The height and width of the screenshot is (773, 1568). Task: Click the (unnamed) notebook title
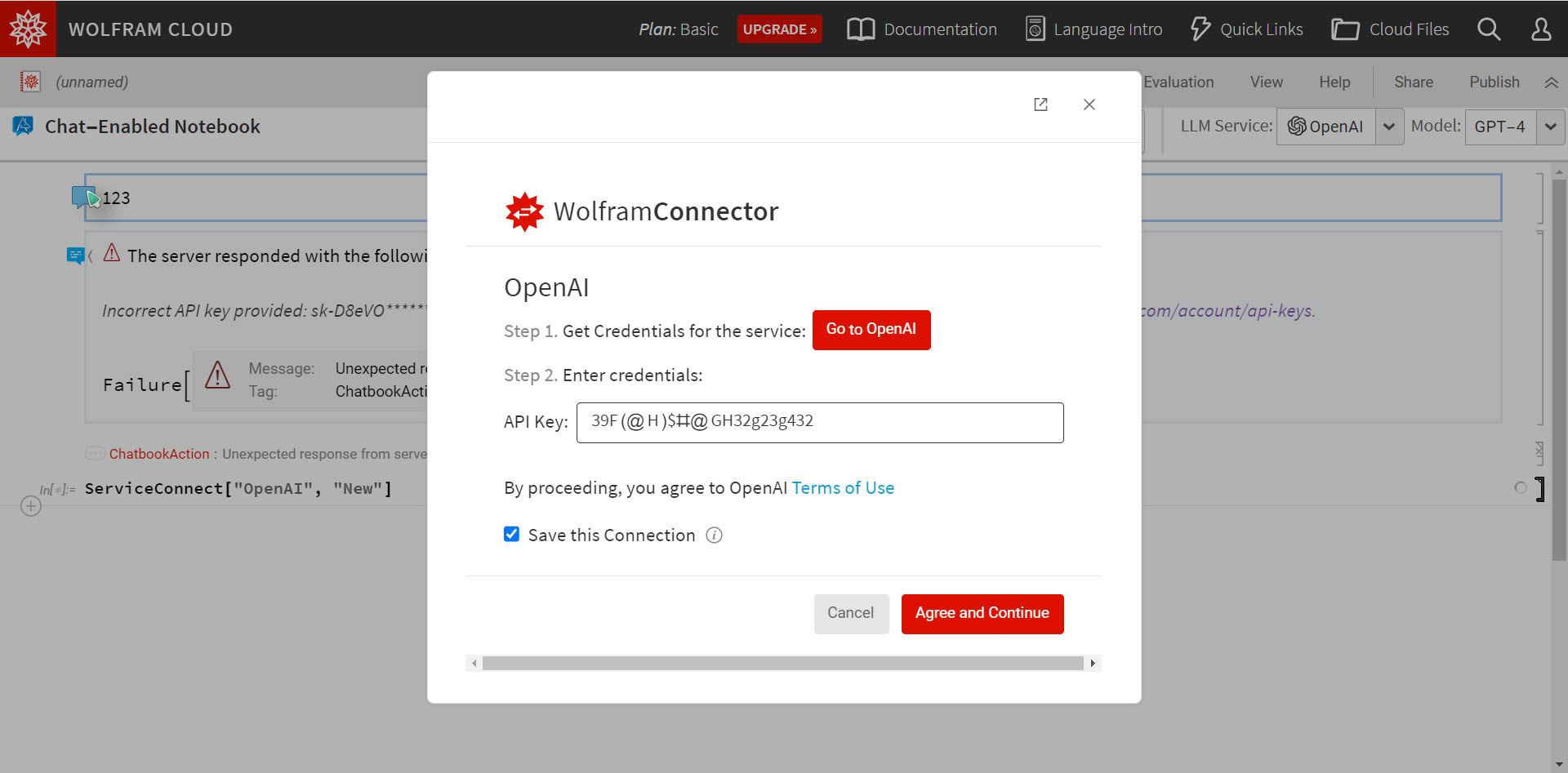click(x=92, y=82)
